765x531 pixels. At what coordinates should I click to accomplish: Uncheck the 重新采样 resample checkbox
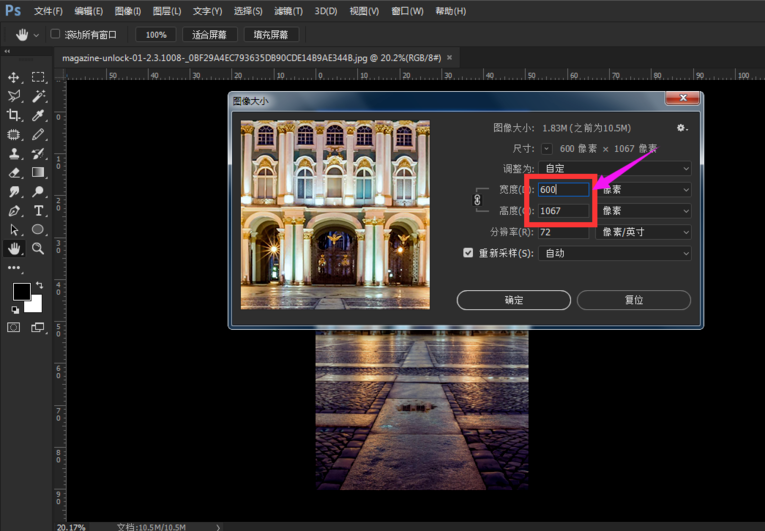tap(468, 253)
